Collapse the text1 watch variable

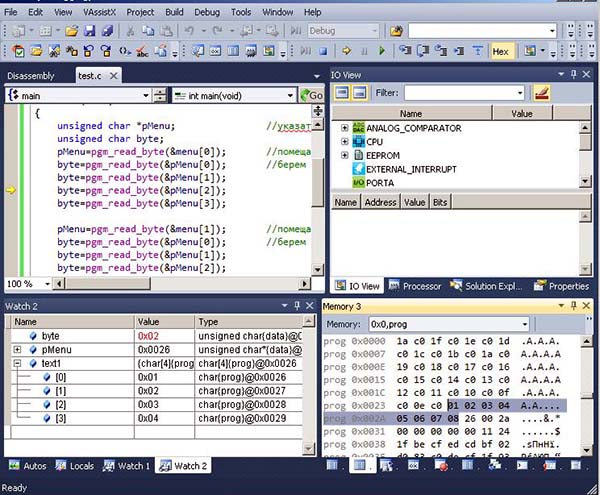[17, 363]
